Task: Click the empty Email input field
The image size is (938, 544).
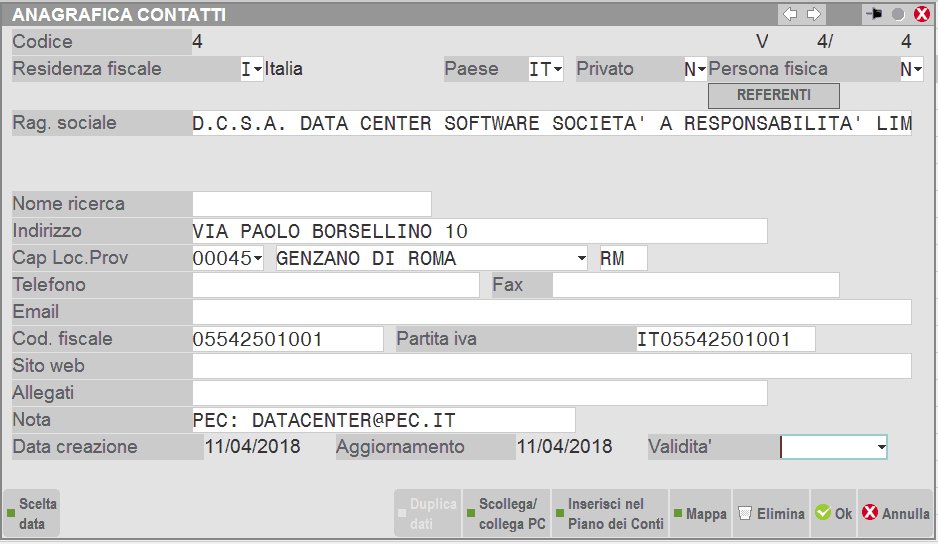Action: (x=551, y=313)
